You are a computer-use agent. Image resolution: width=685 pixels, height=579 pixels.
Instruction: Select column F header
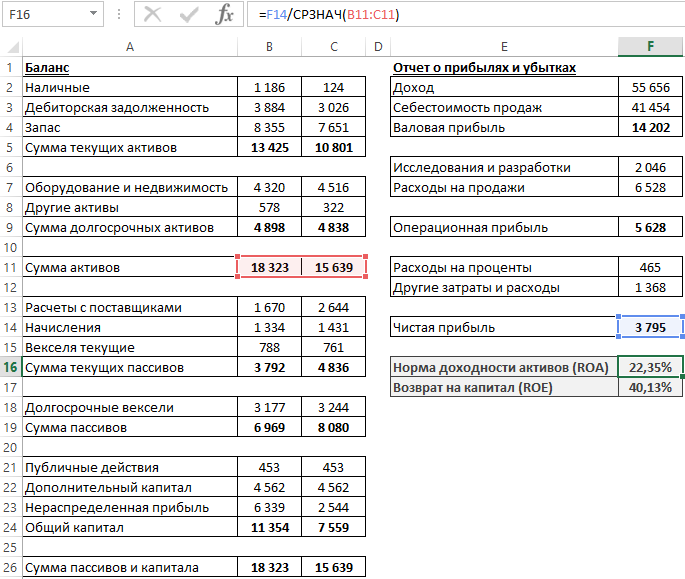[x=651, y=47]
